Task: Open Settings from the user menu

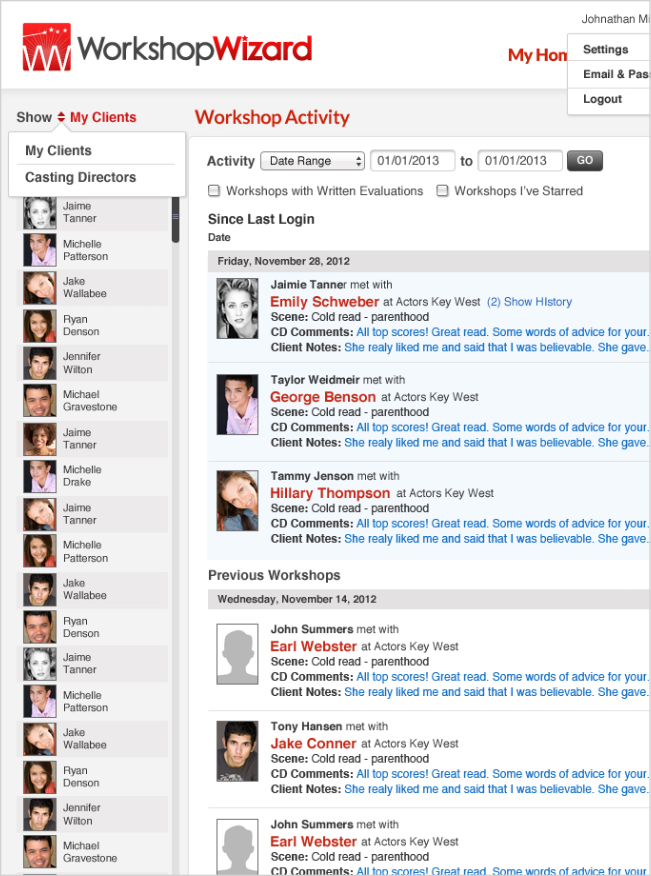Action: click(606, 49)
